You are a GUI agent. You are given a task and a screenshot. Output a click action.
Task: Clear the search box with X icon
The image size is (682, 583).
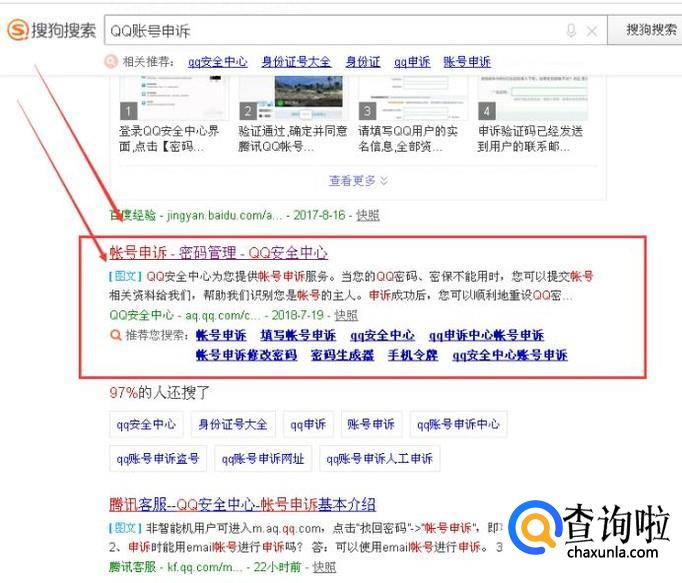pyautogui.click(x=592, y=31)
